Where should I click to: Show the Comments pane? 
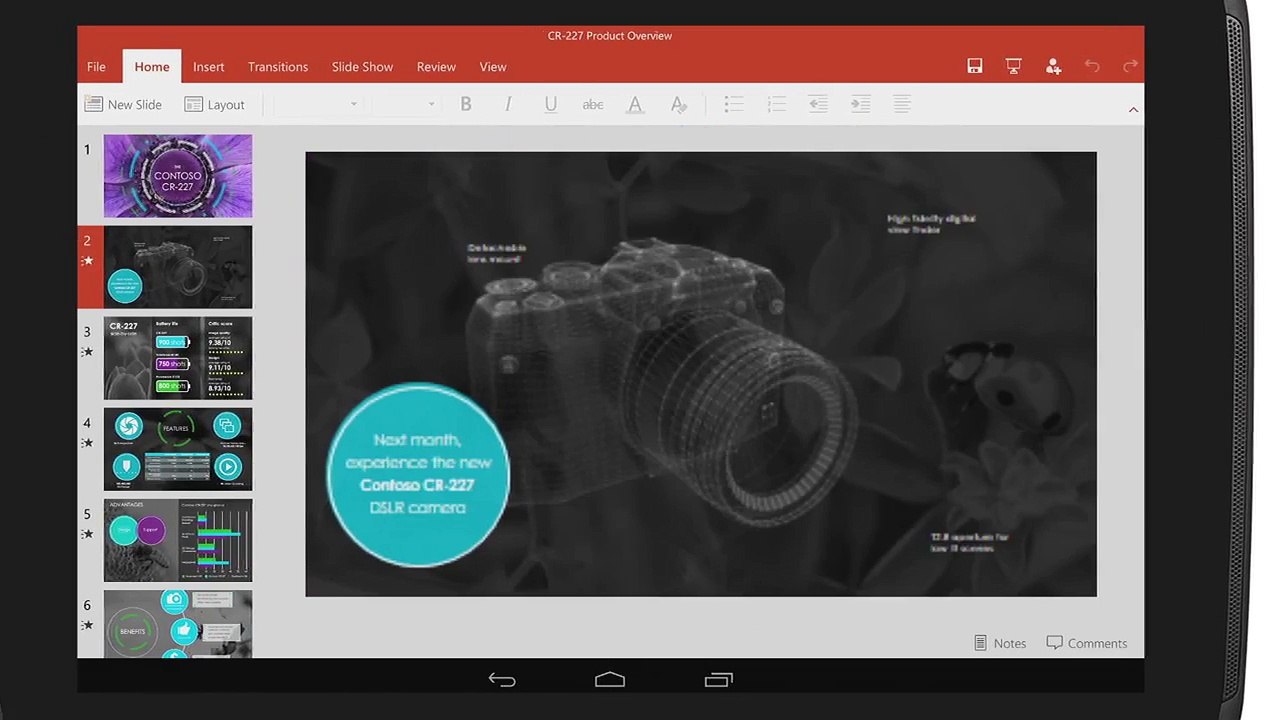tap(1086, 643)
